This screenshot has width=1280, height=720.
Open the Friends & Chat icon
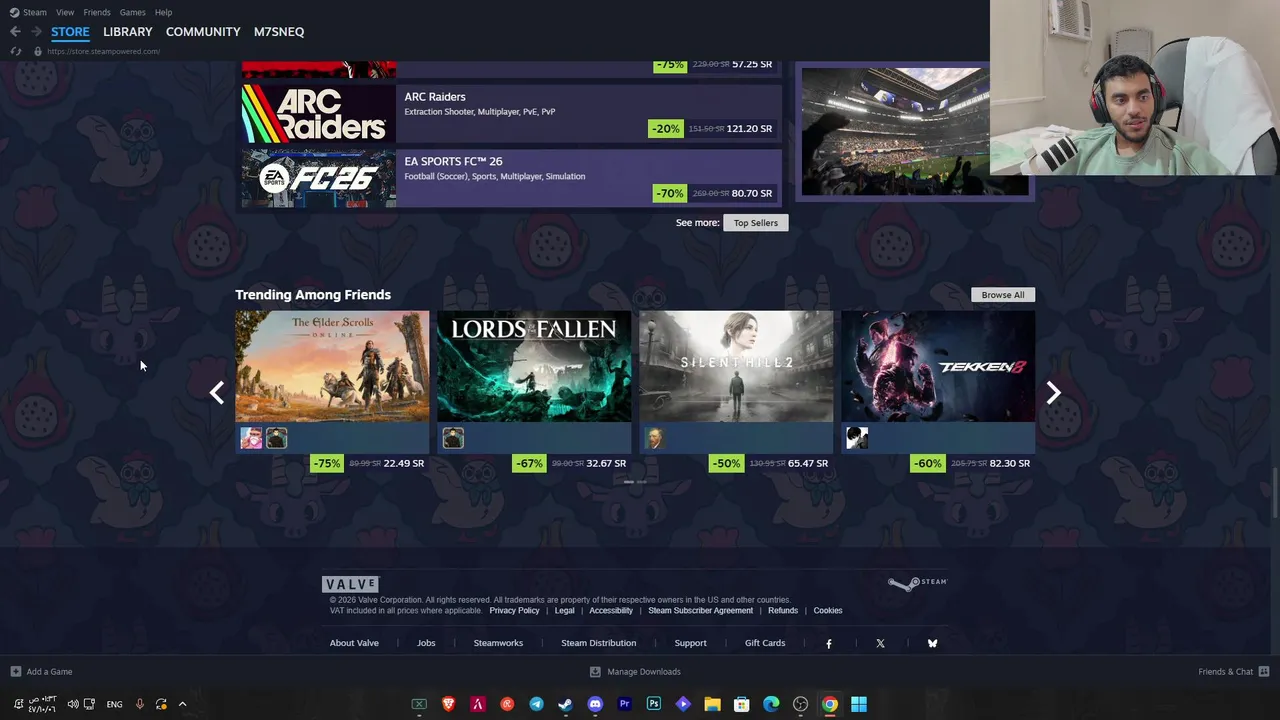click(x=1264, y=672)
